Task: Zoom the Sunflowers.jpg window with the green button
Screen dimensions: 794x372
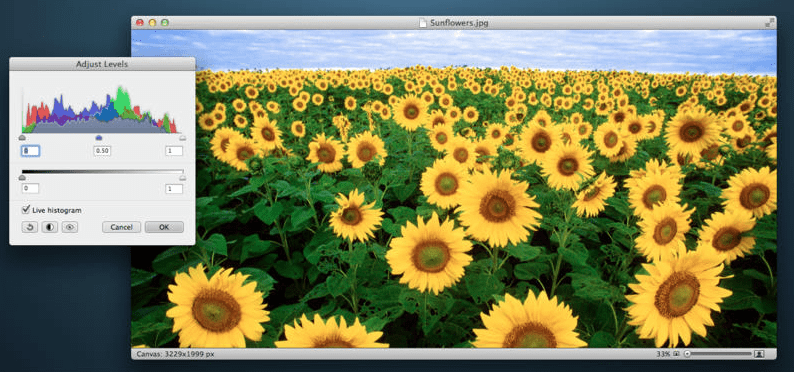Action: 164,23
